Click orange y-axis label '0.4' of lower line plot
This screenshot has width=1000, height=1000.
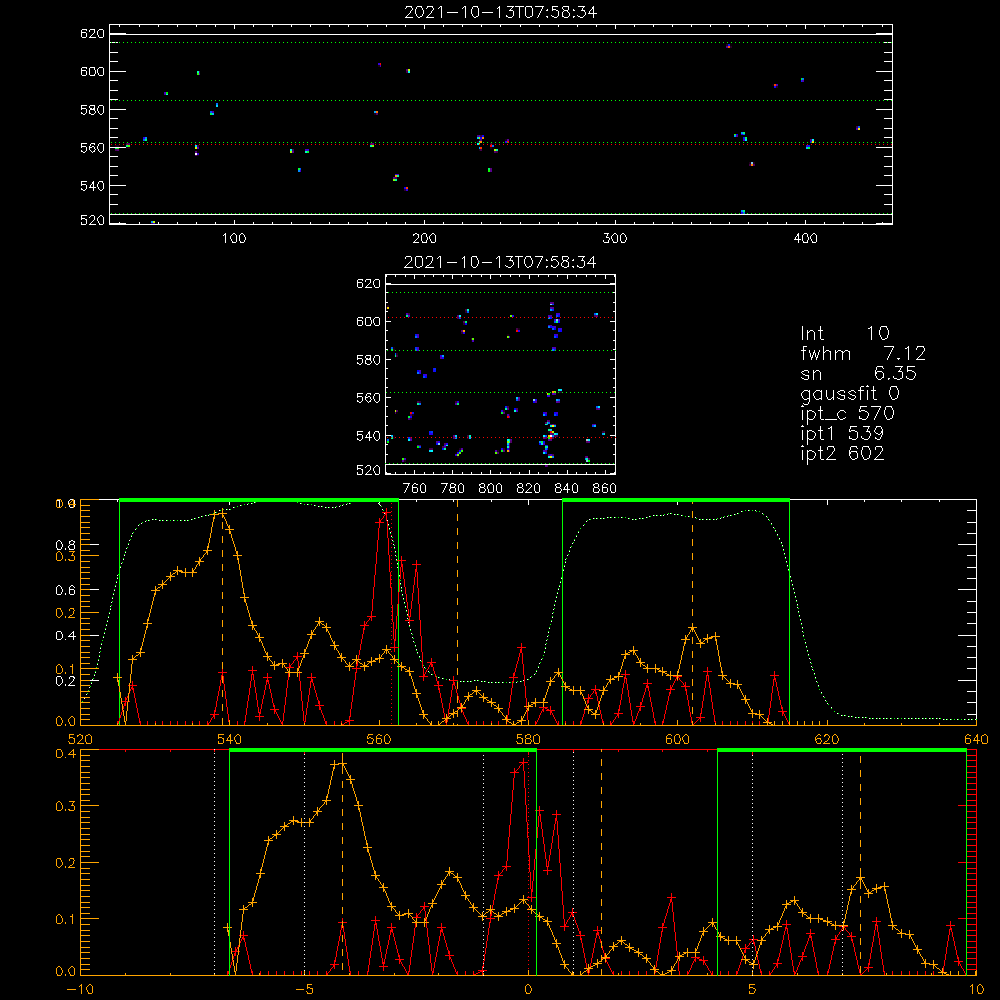pyautogui.click(x=66, y=754)
